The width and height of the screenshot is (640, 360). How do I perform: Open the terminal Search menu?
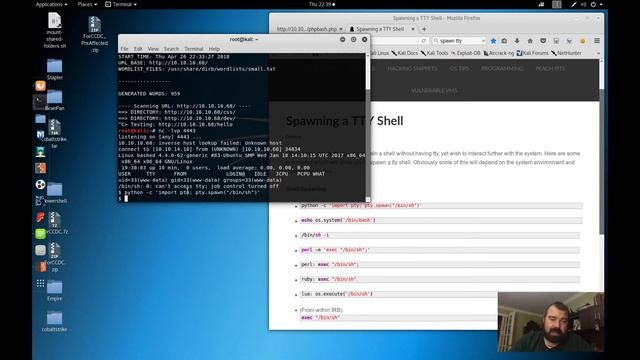171,49
